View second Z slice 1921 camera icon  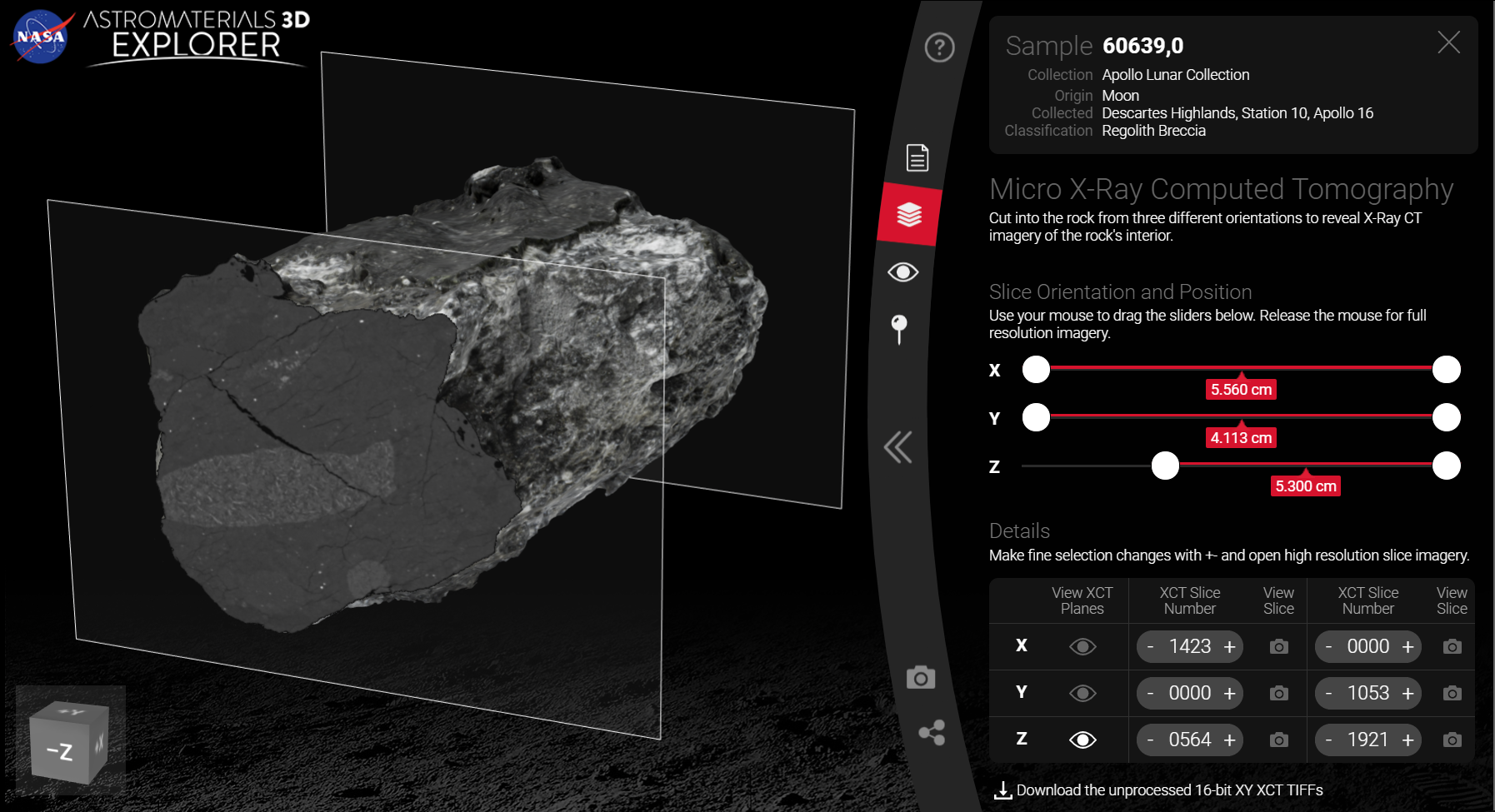(x=1452, y=740)
